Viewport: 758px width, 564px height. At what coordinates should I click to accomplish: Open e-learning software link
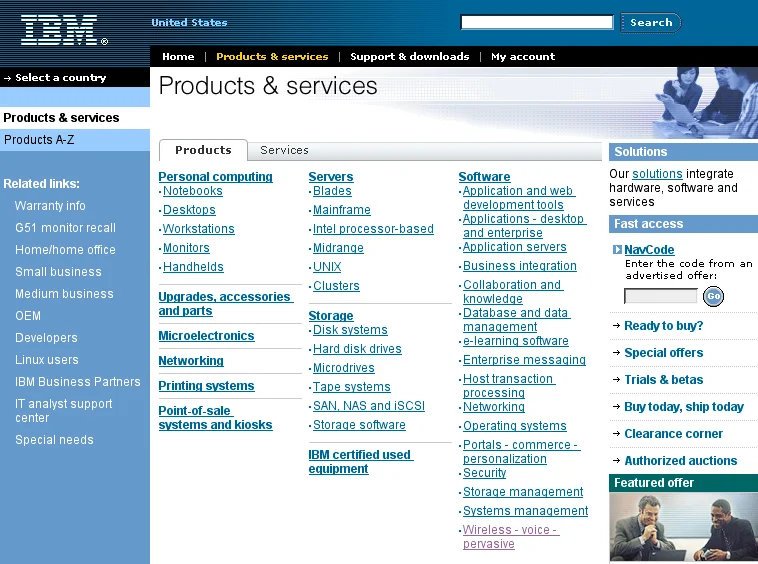click(x=516, y=341)
